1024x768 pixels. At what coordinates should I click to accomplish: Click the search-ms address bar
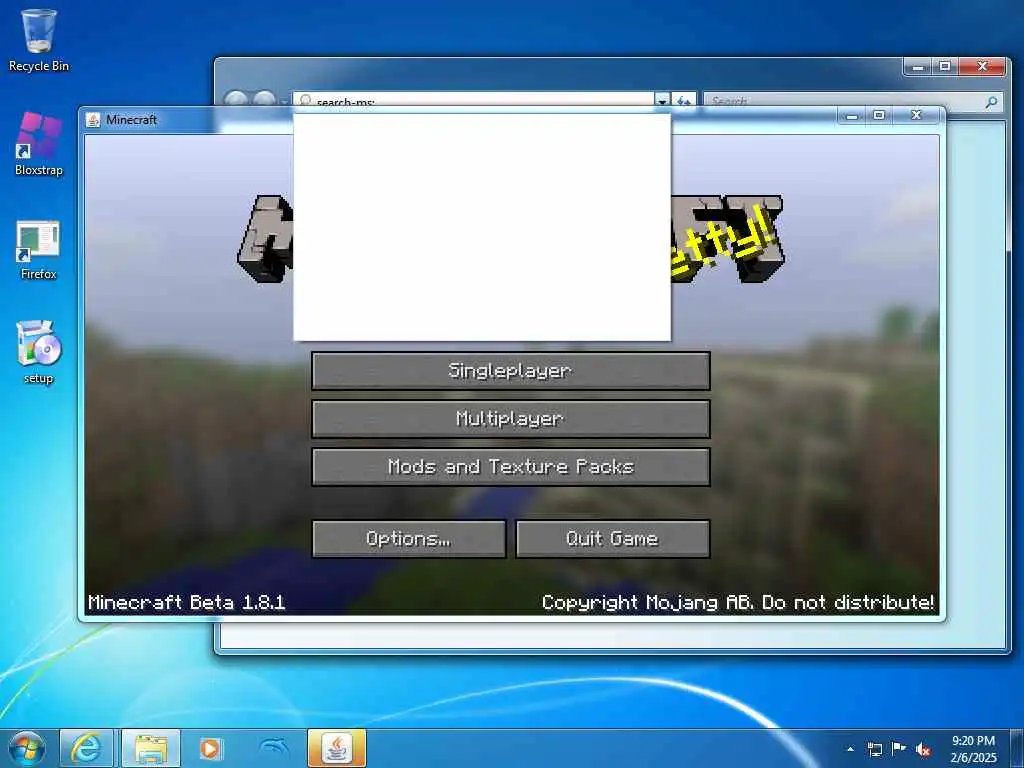point(473,101)
